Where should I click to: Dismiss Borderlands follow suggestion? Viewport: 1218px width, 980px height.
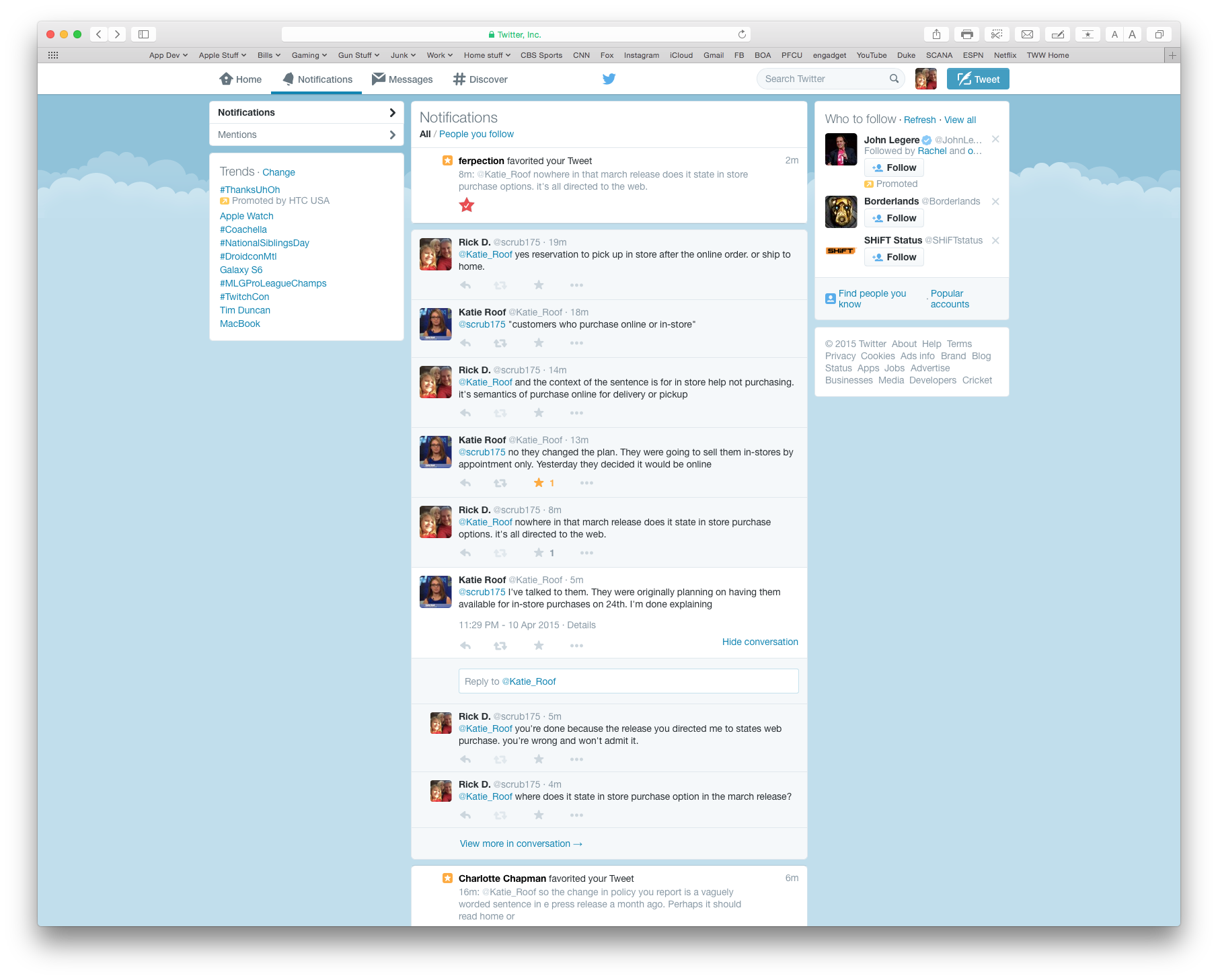pyautogui.click(x=995, y=201)
